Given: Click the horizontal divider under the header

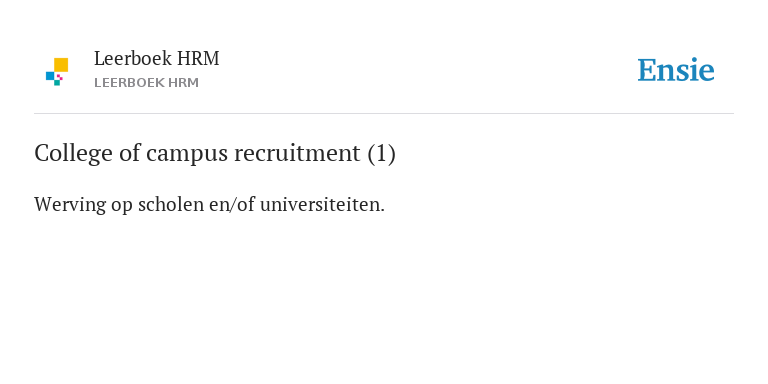Looking at the screenshot, I should click(x=384, y=114).
